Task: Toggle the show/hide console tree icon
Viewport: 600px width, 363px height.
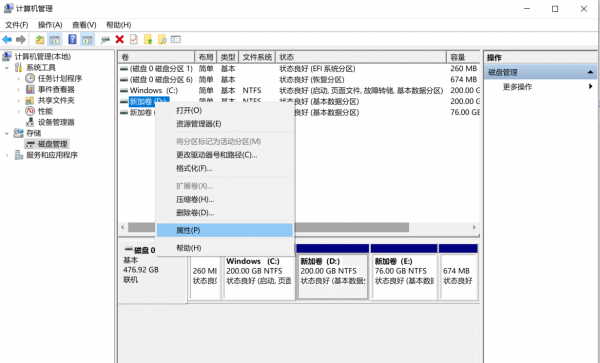Action: 54,39
